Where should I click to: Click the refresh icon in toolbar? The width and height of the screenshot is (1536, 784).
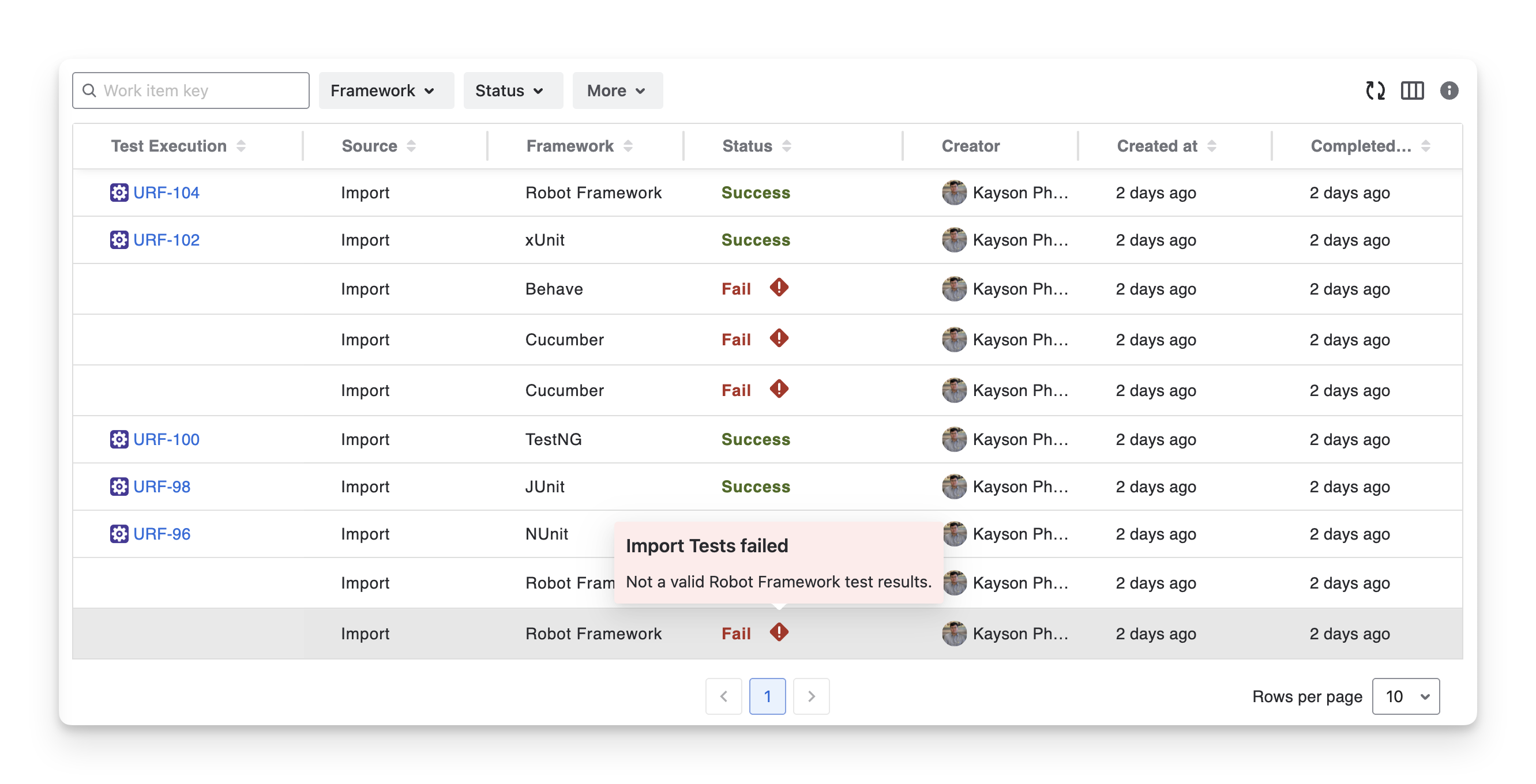tap(1375, 91)
